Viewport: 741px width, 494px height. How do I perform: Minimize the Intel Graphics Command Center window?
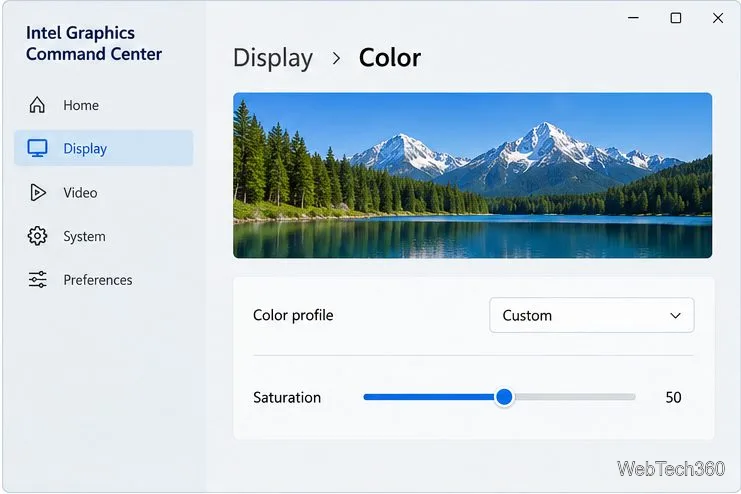[x=633, y=18]
